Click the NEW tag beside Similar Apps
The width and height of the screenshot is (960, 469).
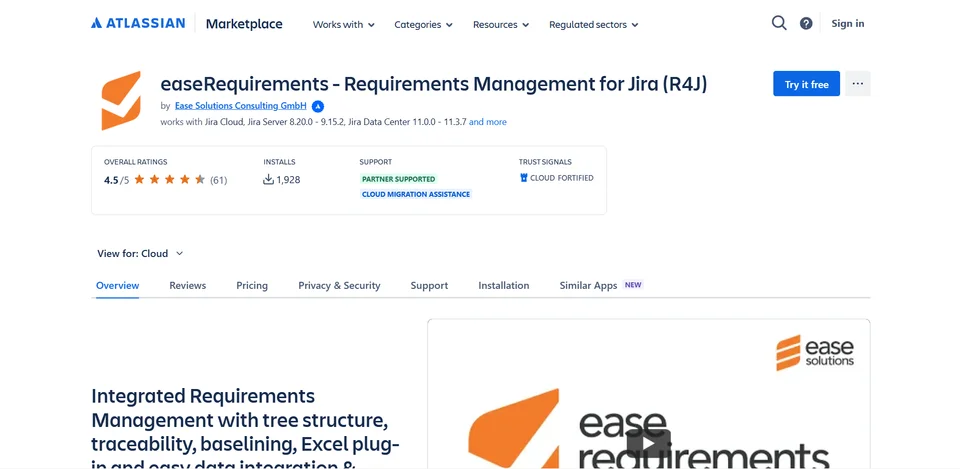pyautogui.click(x=633, y=285)
